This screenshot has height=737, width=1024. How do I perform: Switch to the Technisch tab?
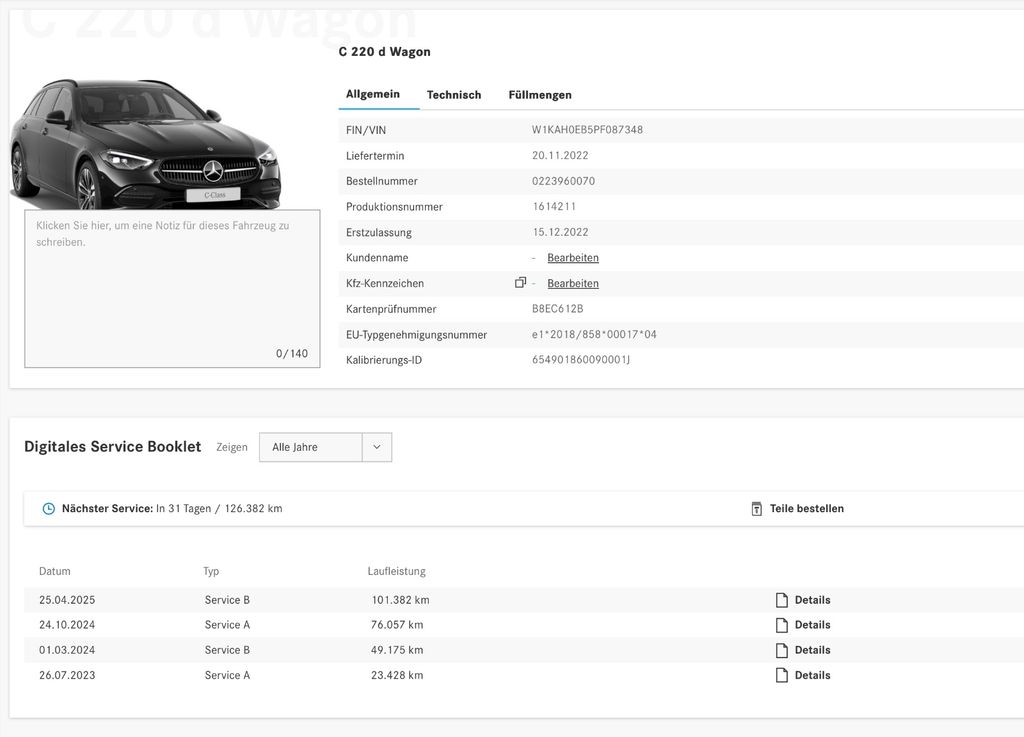pyautogui.click(x=454, y=95)
